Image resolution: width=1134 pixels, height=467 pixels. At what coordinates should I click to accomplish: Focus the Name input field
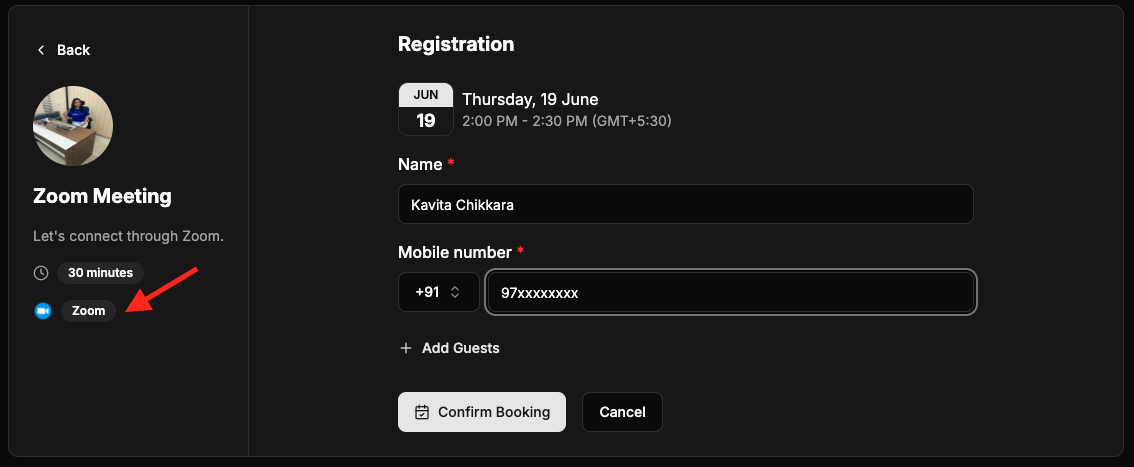point(686,205)
